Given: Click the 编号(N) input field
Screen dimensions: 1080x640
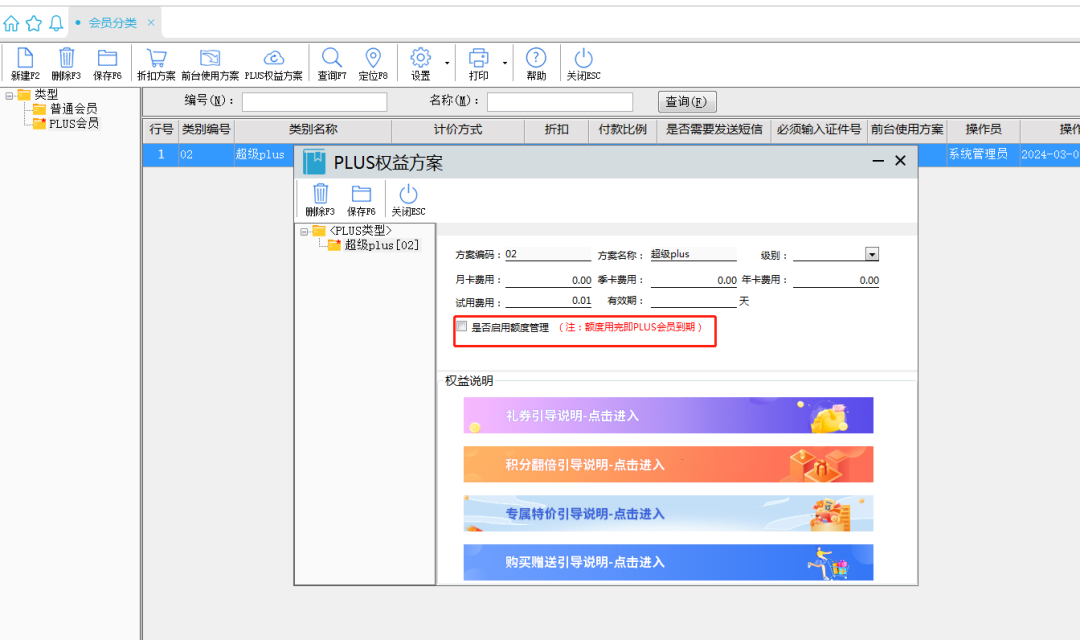Looking at the screenshot, I should click(314, 102).
